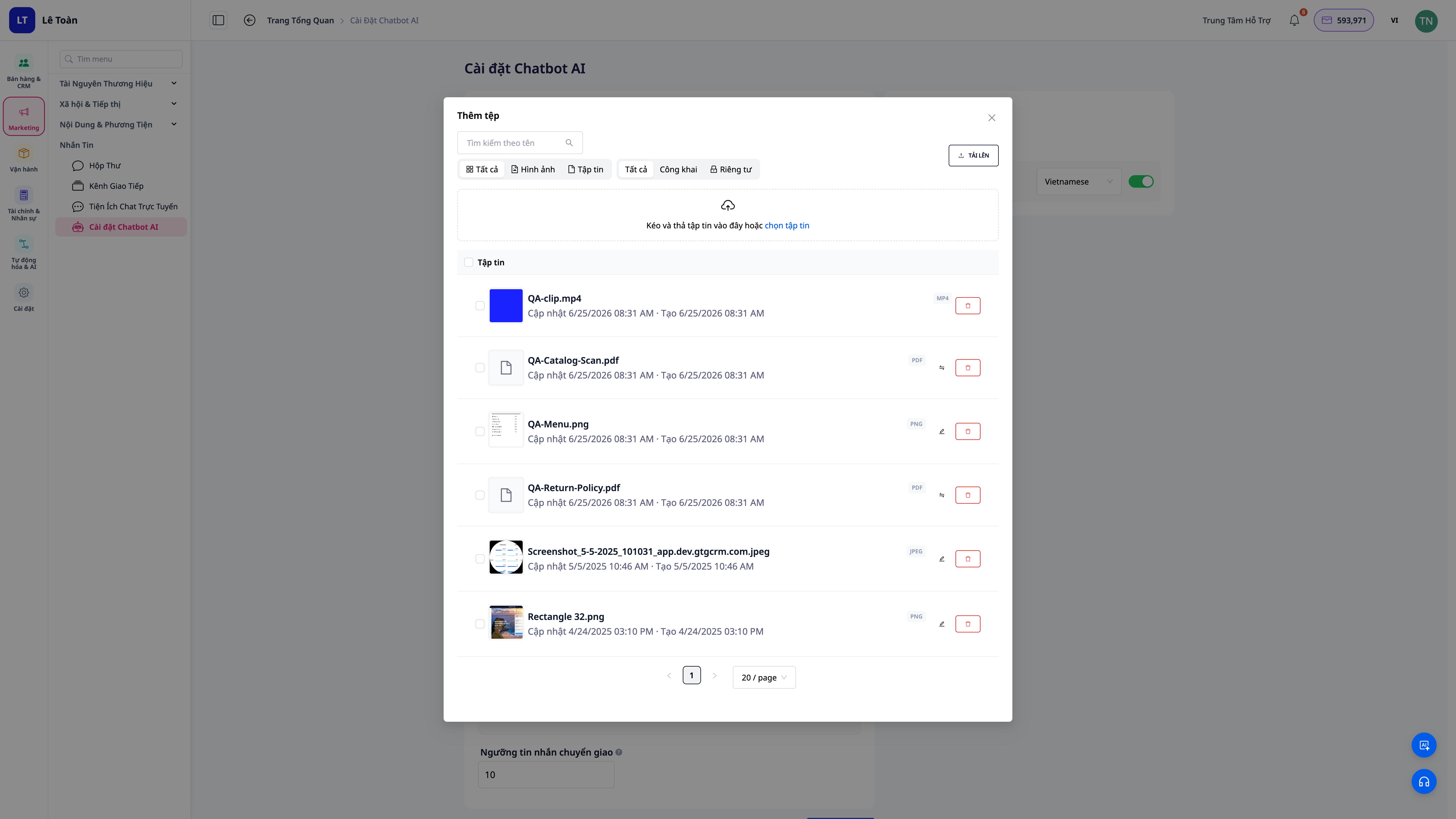
Task: Select the Công khai filter tab
Action: point(678,169)
